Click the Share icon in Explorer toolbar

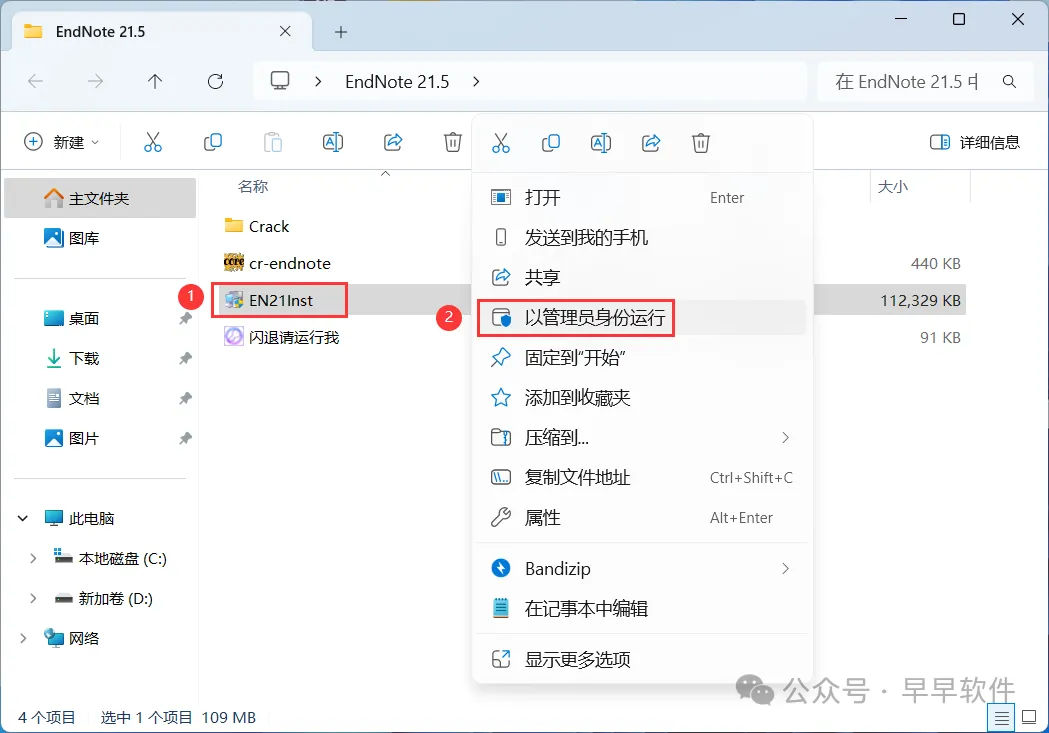(x=393, y=142)
